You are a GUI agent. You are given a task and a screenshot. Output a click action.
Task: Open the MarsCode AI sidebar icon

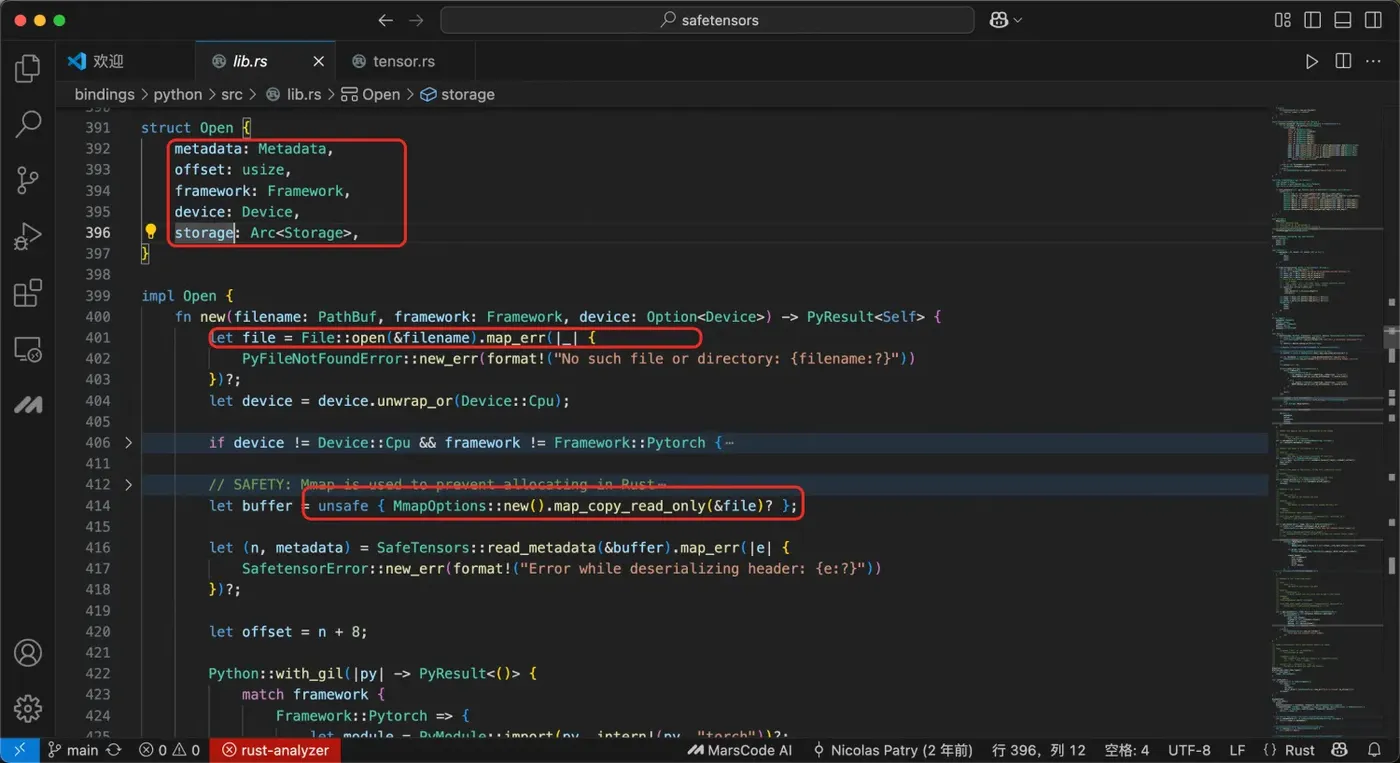pos(28,406)
